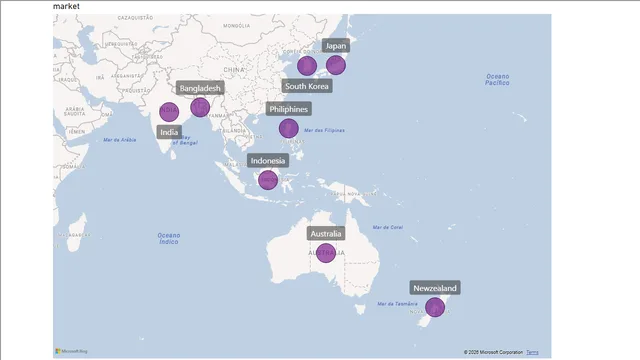
Task: Click the Bay of Bengal label
Action: (185, 140)
